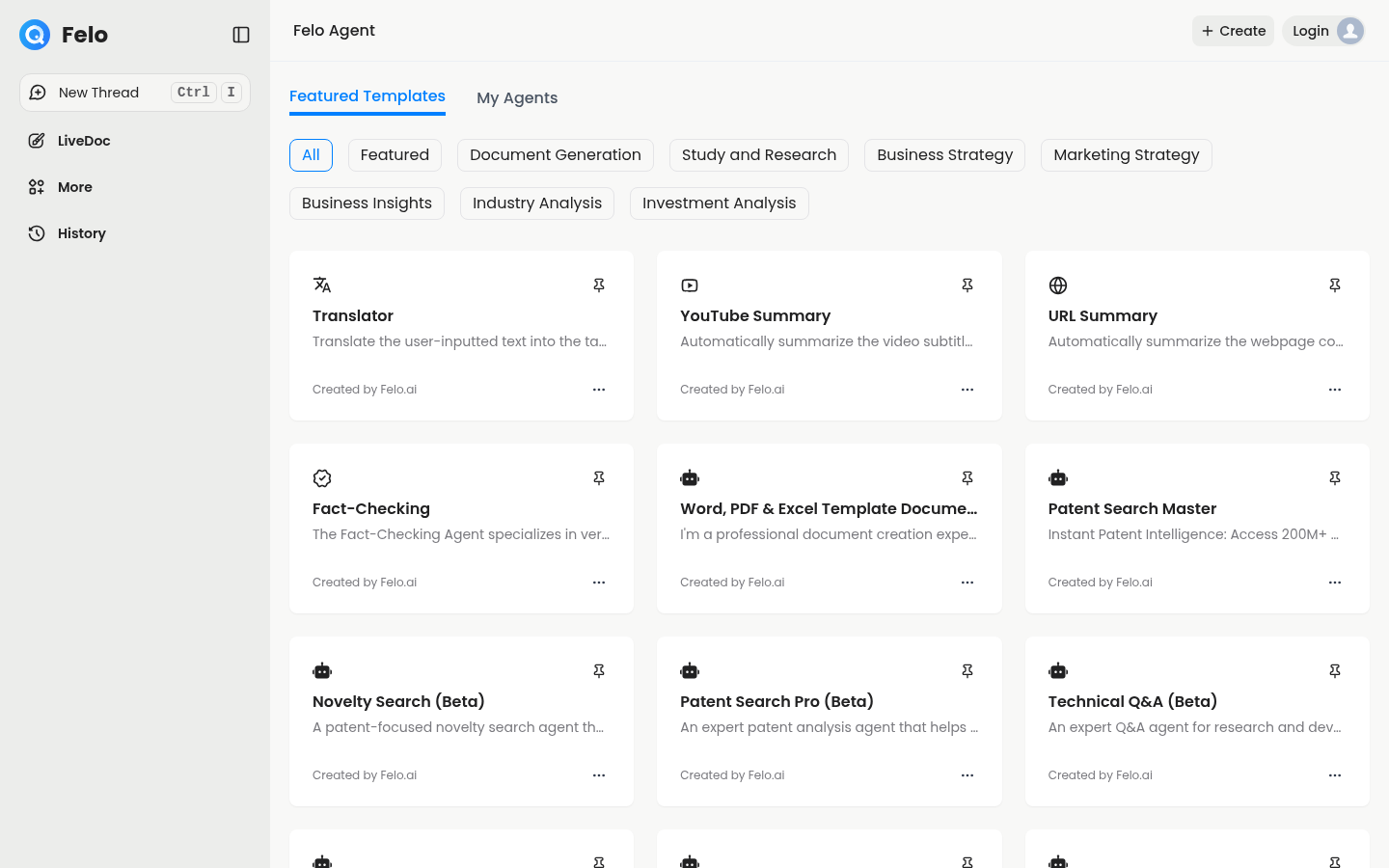Click the Felo logo icon
The width and height of the screenshot is (1389, 868).
pos(35,35)
